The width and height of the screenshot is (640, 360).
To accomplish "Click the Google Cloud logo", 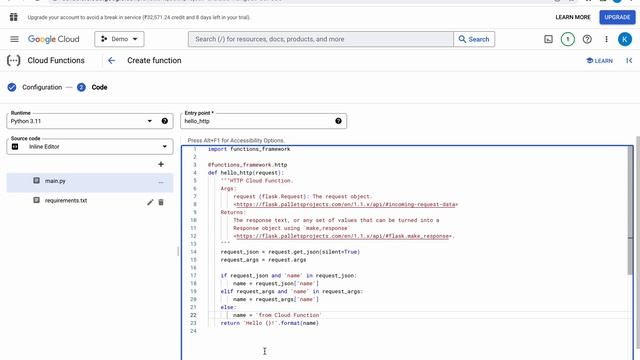I will point(53,39).
